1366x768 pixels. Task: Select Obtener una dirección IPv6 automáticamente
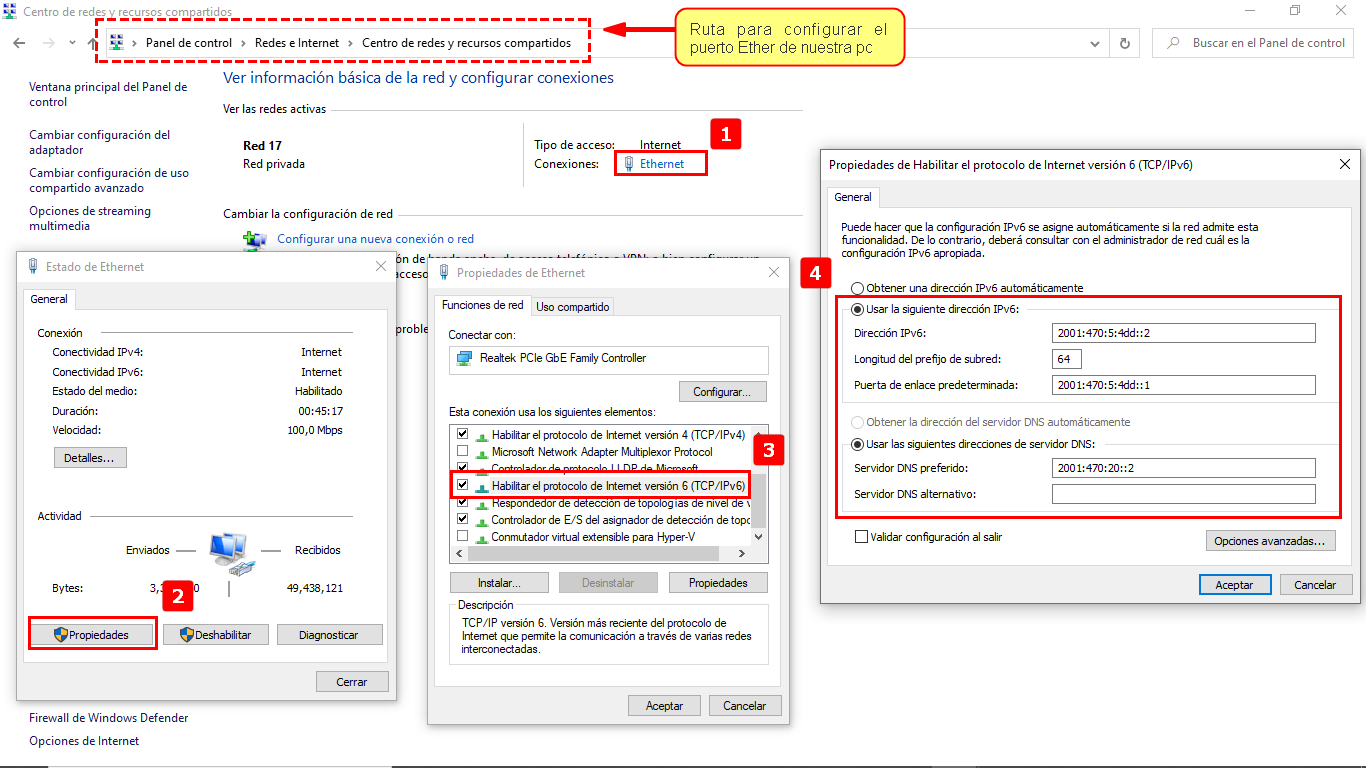point(857,288)
